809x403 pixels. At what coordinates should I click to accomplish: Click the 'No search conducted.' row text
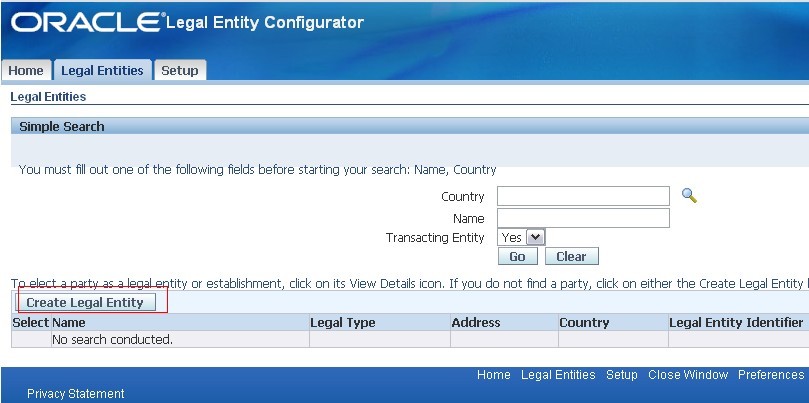[112, 340]
